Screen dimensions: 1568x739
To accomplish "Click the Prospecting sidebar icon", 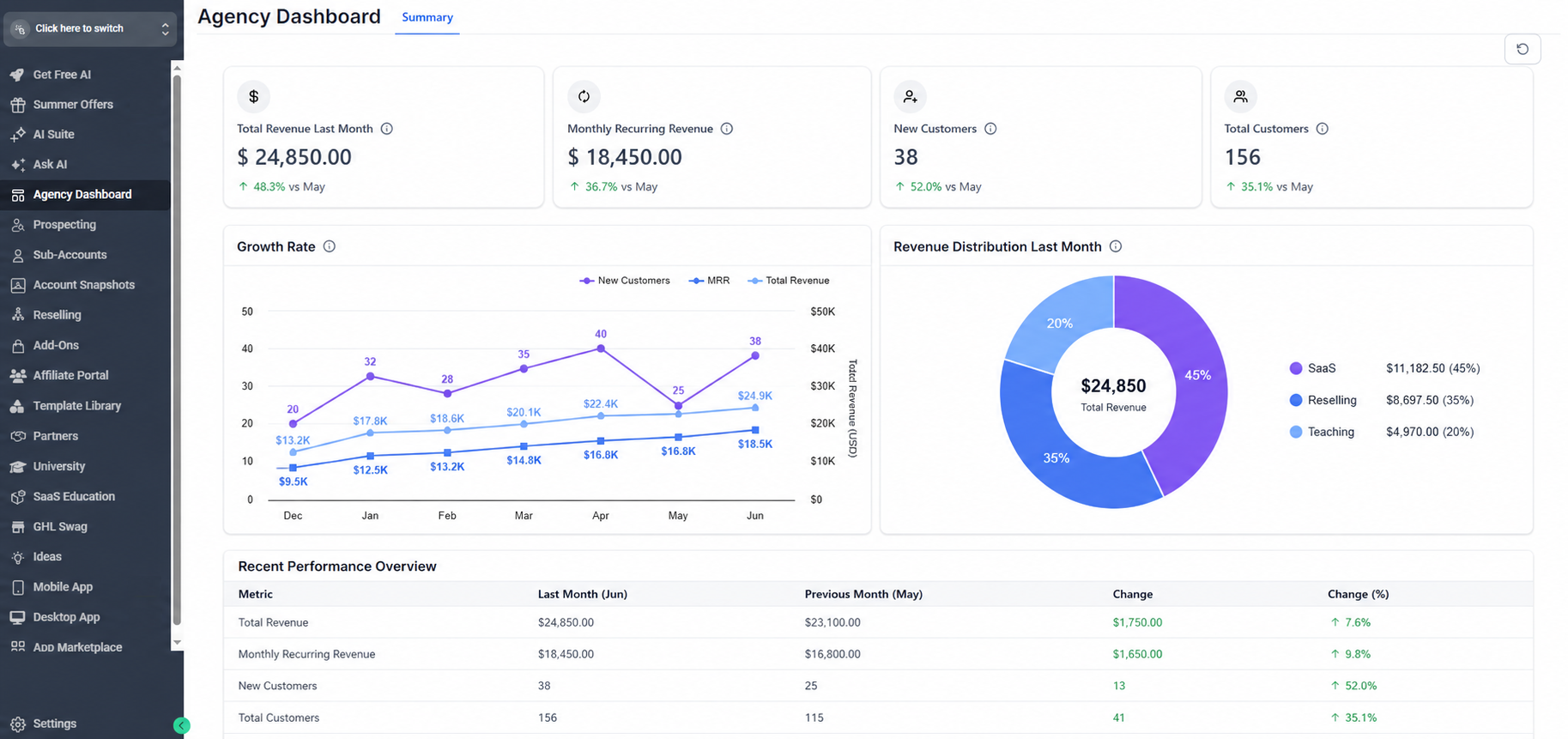I will click(x=17, y=225).
